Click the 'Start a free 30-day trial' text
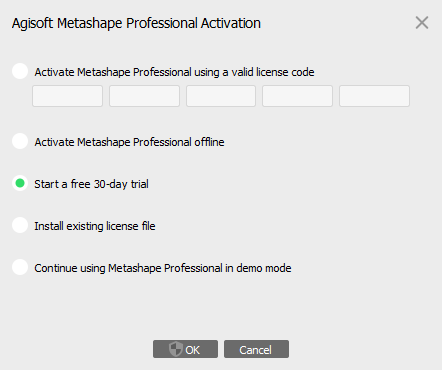The width and height of the screenshot is (442, 370). pos(91,184)
